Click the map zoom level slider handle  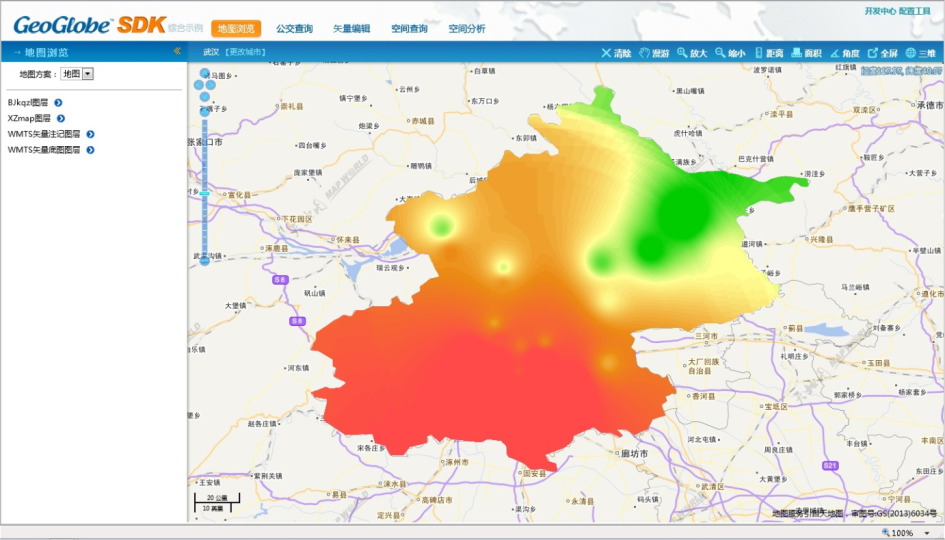pos(204,191)
